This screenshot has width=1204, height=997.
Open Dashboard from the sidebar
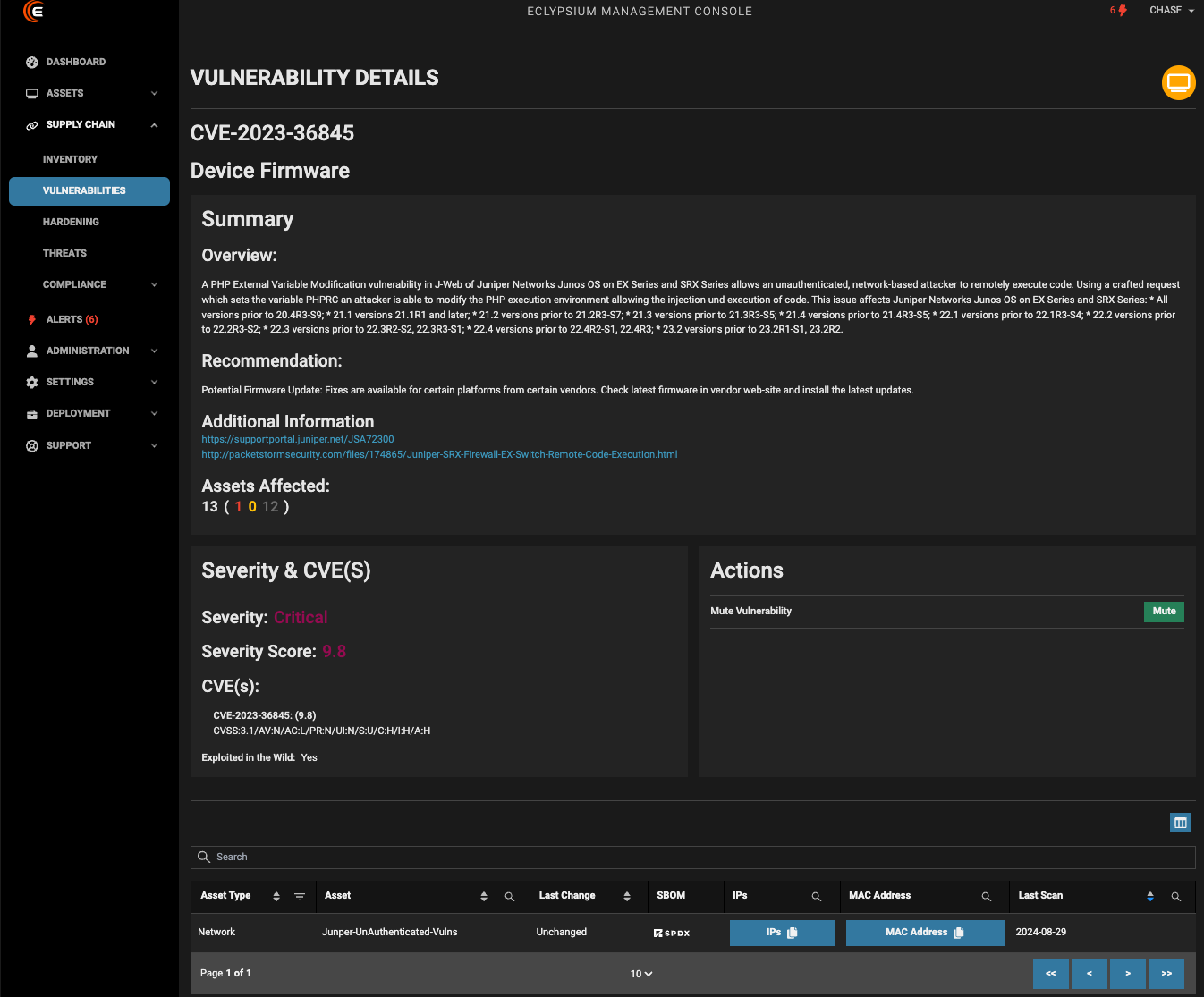(76, 63)
